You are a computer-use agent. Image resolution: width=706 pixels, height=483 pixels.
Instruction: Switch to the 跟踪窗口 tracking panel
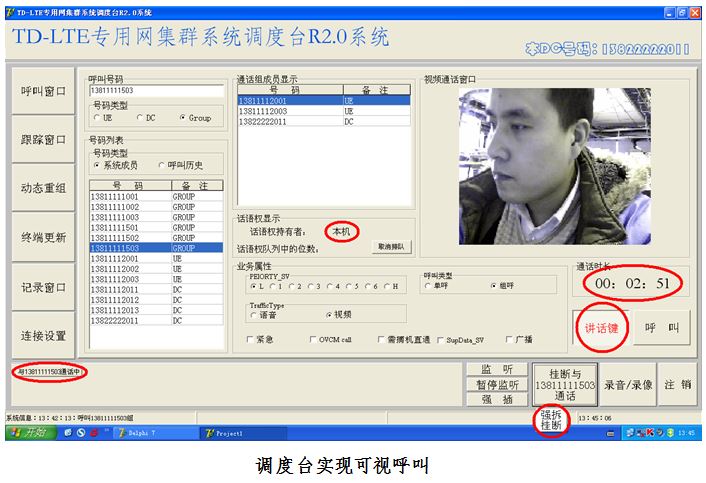pyautogui.click(x=44, y=139)
